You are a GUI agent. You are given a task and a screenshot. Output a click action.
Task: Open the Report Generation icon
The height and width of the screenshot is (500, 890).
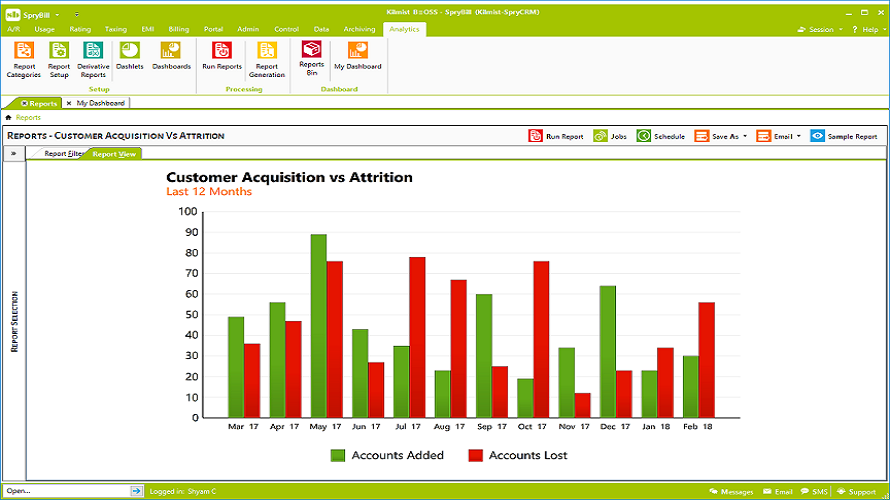pyautogui.click(x=267, y=60)
